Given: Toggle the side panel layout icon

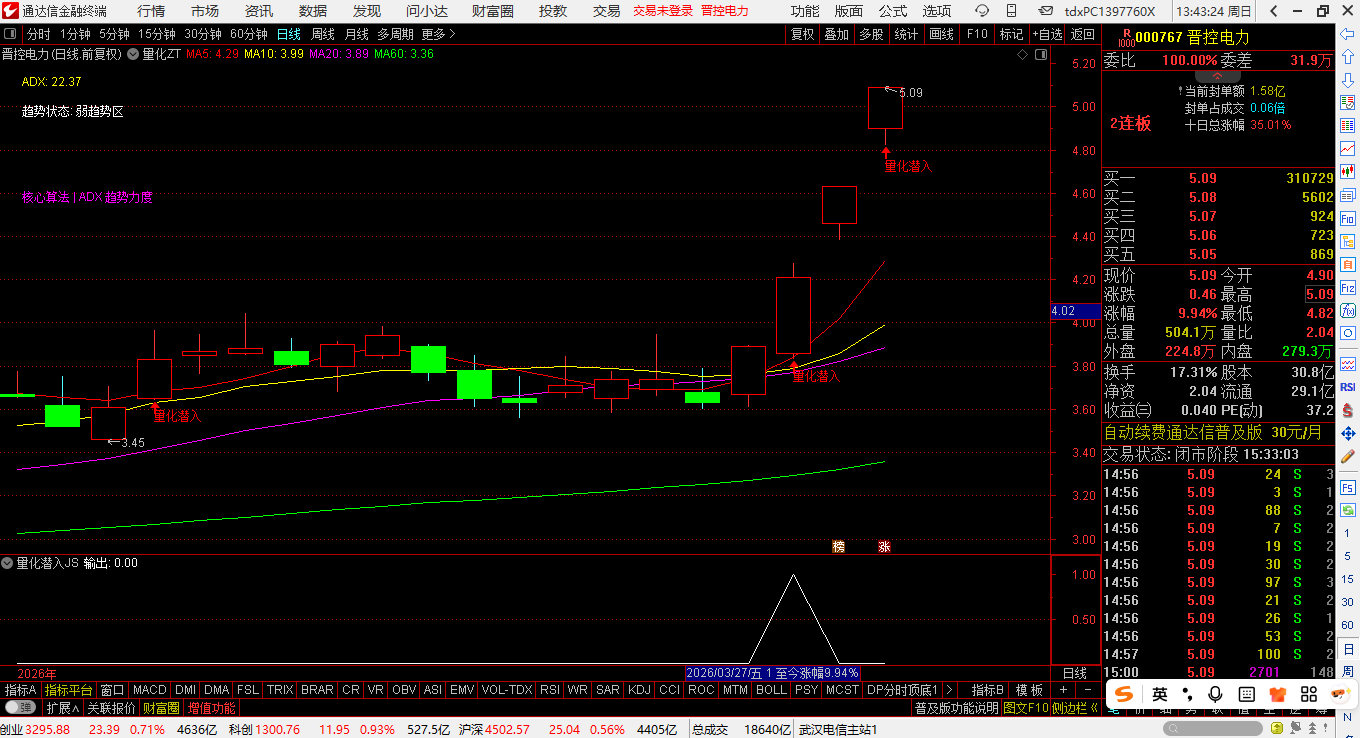Looking at the screenshot, I should pyautogui.click(x=1041, y=55).
